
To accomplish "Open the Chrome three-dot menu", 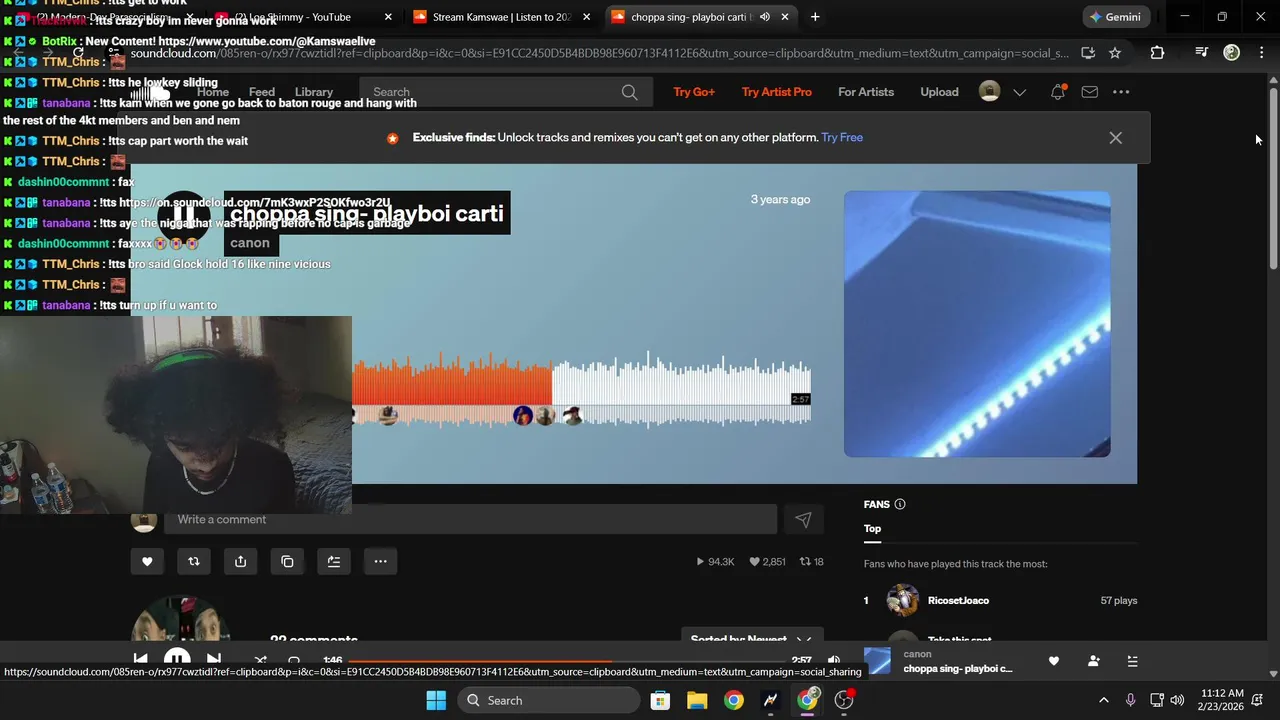I will click(1260, 53).
